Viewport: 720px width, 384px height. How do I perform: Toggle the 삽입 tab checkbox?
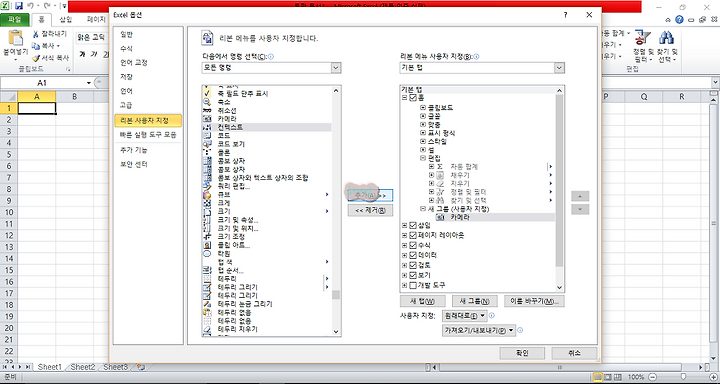pos(412,226)
